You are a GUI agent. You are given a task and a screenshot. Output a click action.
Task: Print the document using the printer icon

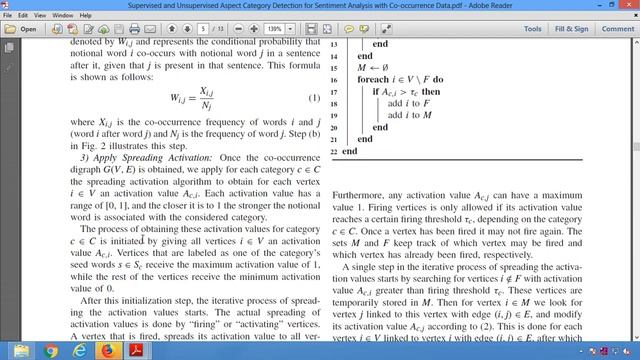click(134, 29)
